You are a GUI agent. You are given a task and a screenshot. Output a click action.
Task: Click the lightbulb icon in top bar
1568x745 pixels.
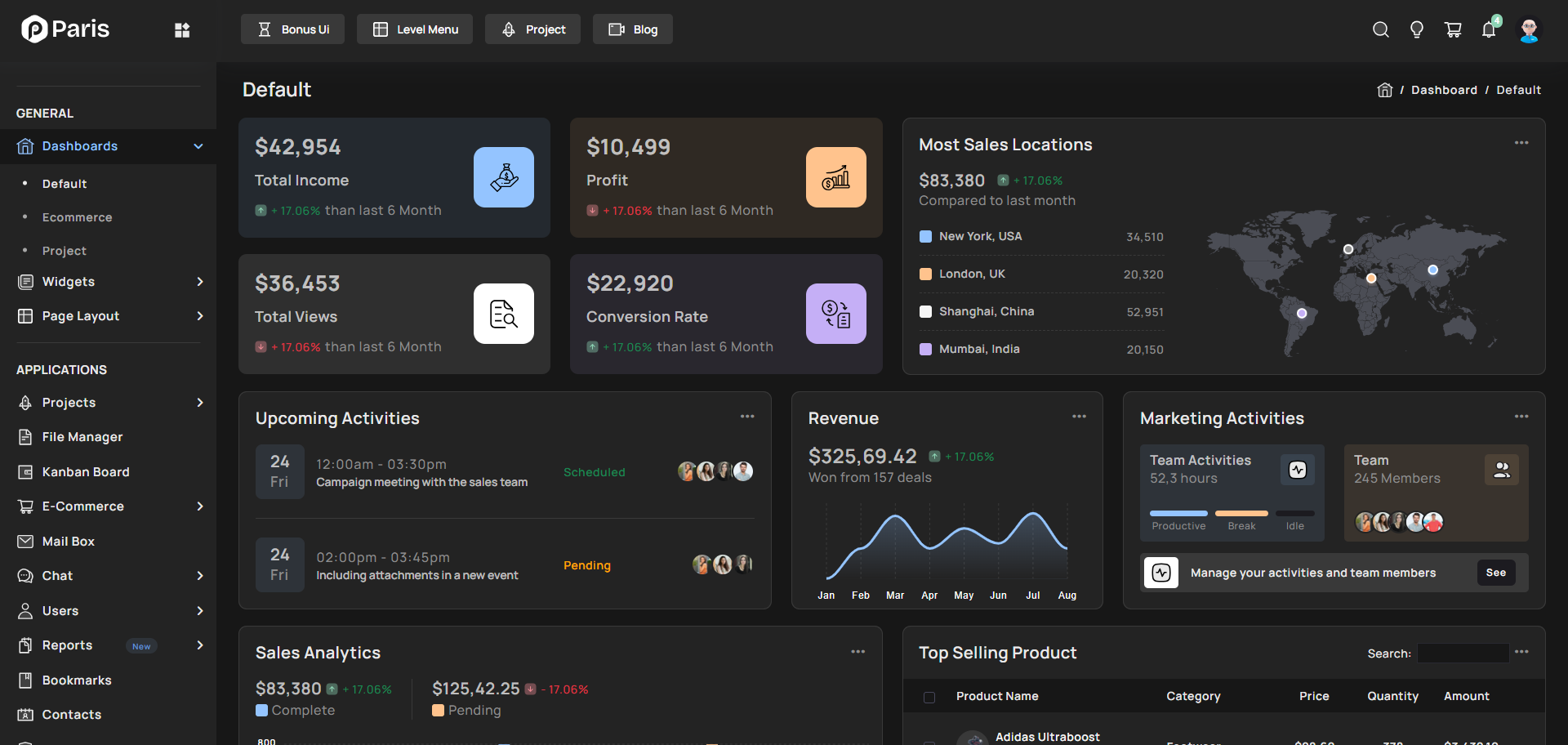click(x=1417, y=30)
